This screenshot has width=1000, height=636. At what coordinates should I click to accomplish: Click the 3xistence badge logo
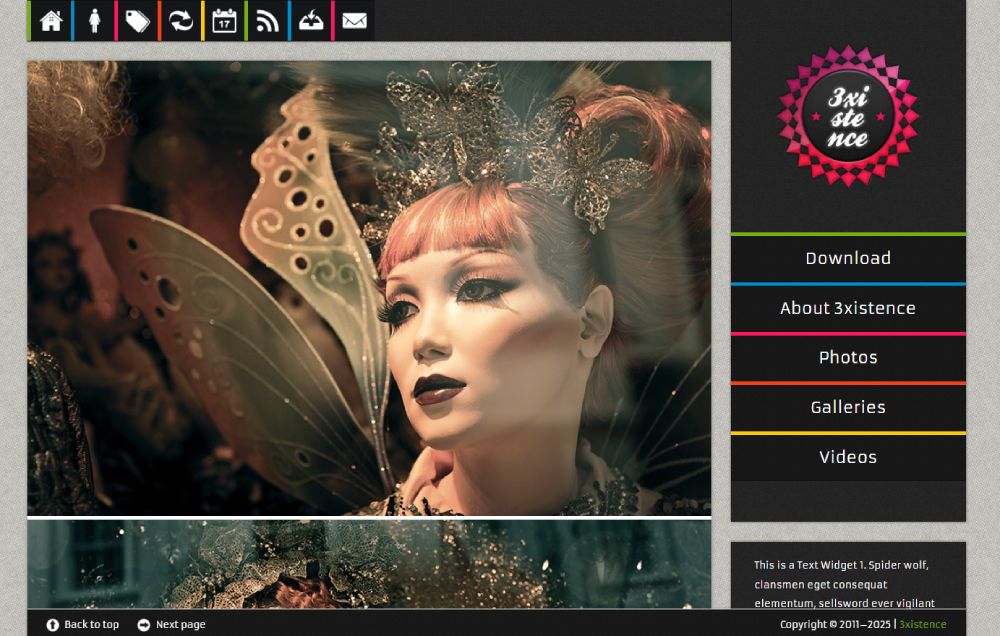click(x=848, y=115)
